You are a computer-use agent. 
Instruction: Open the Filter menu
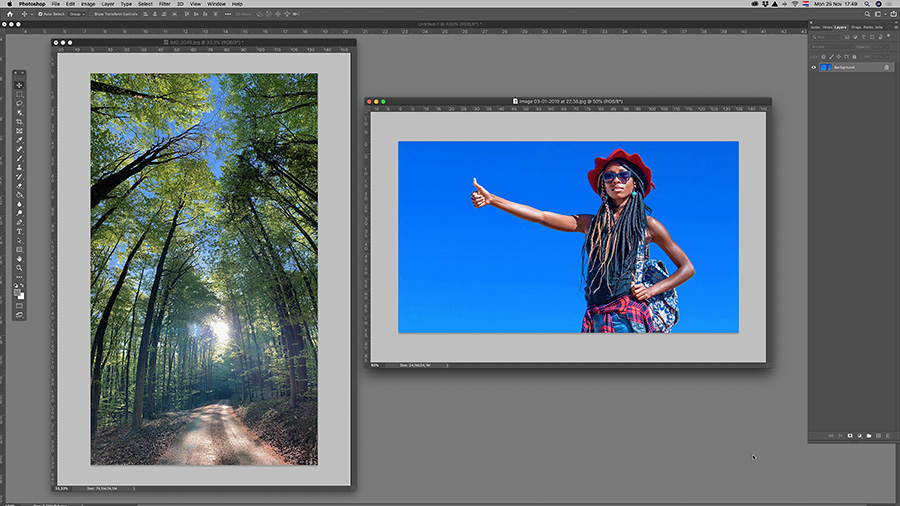click(x=165, y=4)
